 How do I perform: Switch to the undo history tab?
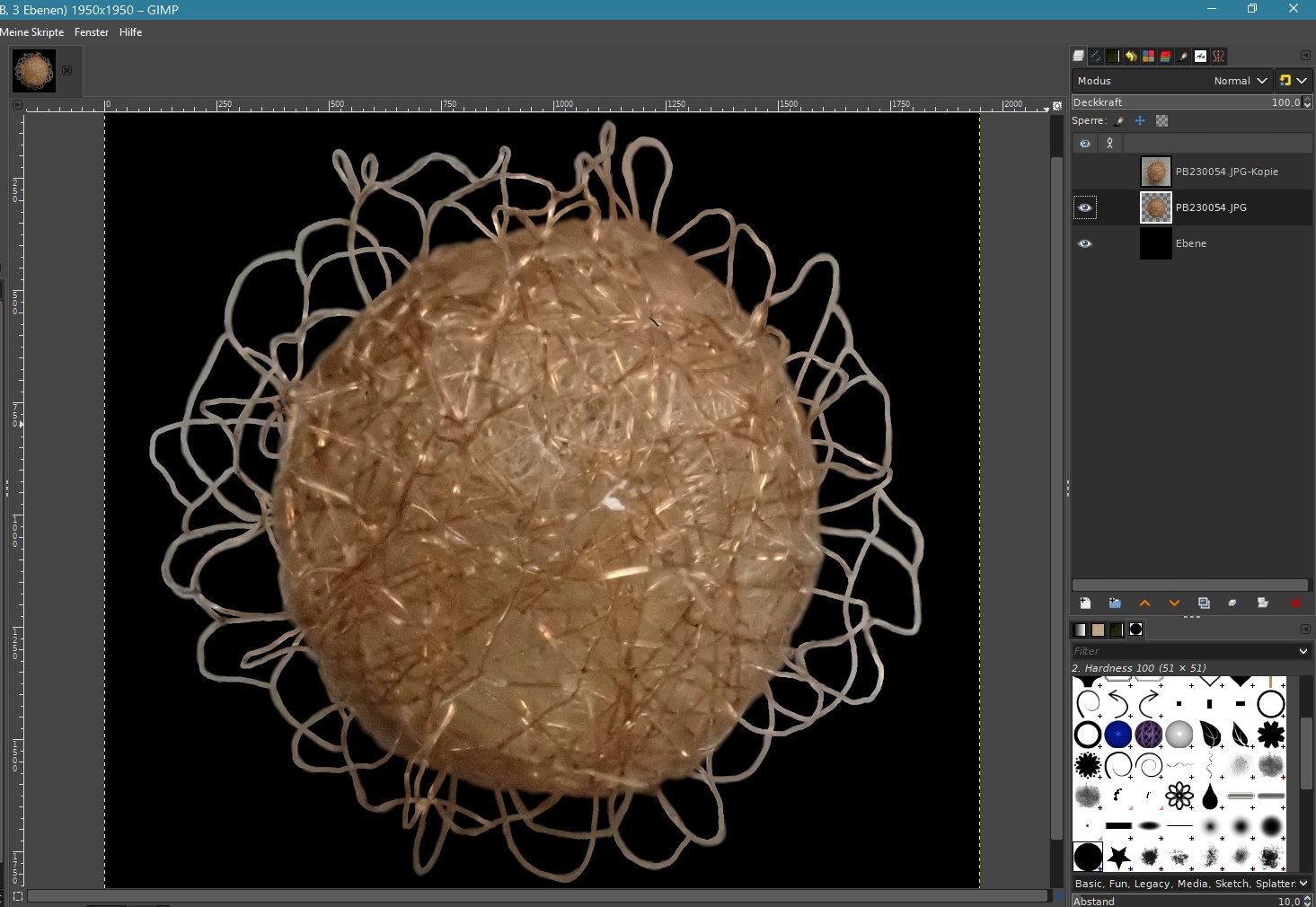(x=1131, y=56)
